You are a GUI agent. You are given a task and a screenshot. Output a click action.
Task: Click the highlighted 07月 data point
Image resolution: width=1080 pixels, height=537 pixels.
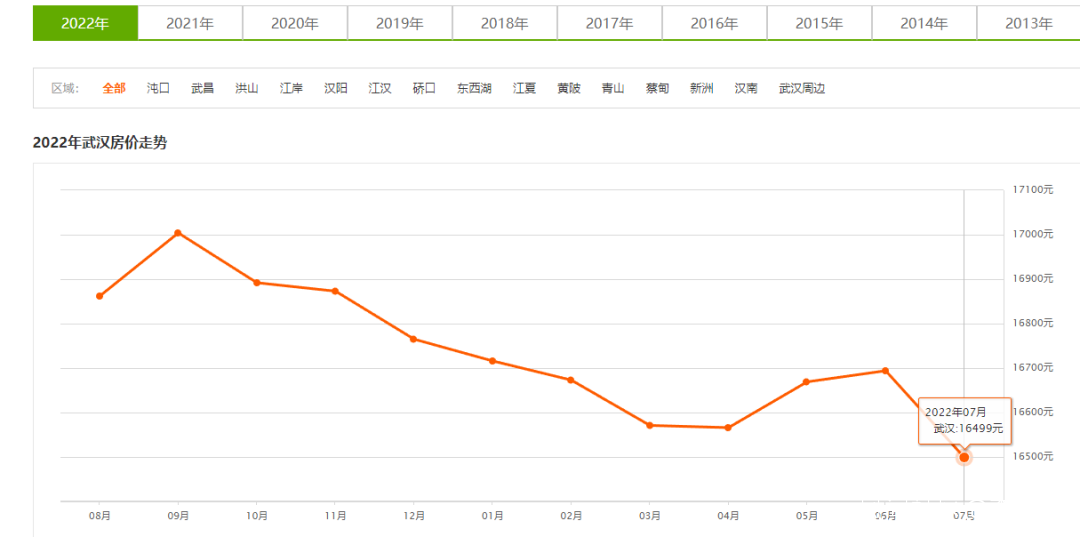pyautogui.click(x=964, y=457)
